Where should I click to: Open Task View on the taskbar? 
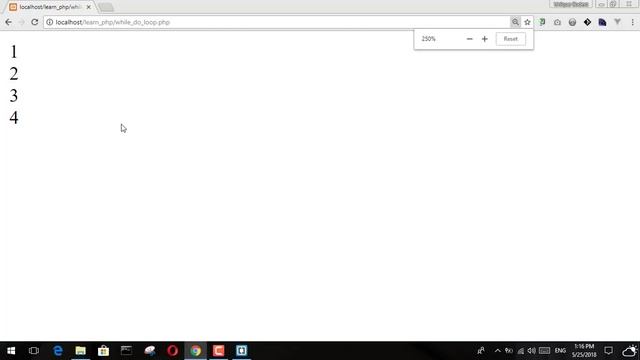(34, 351)
